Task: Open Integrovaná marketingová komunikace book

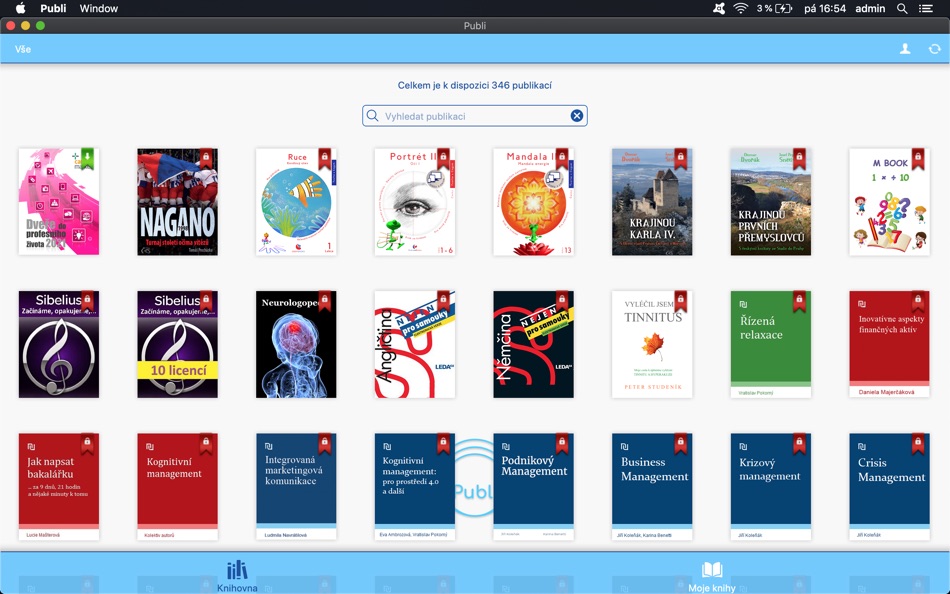Action: 296,487
